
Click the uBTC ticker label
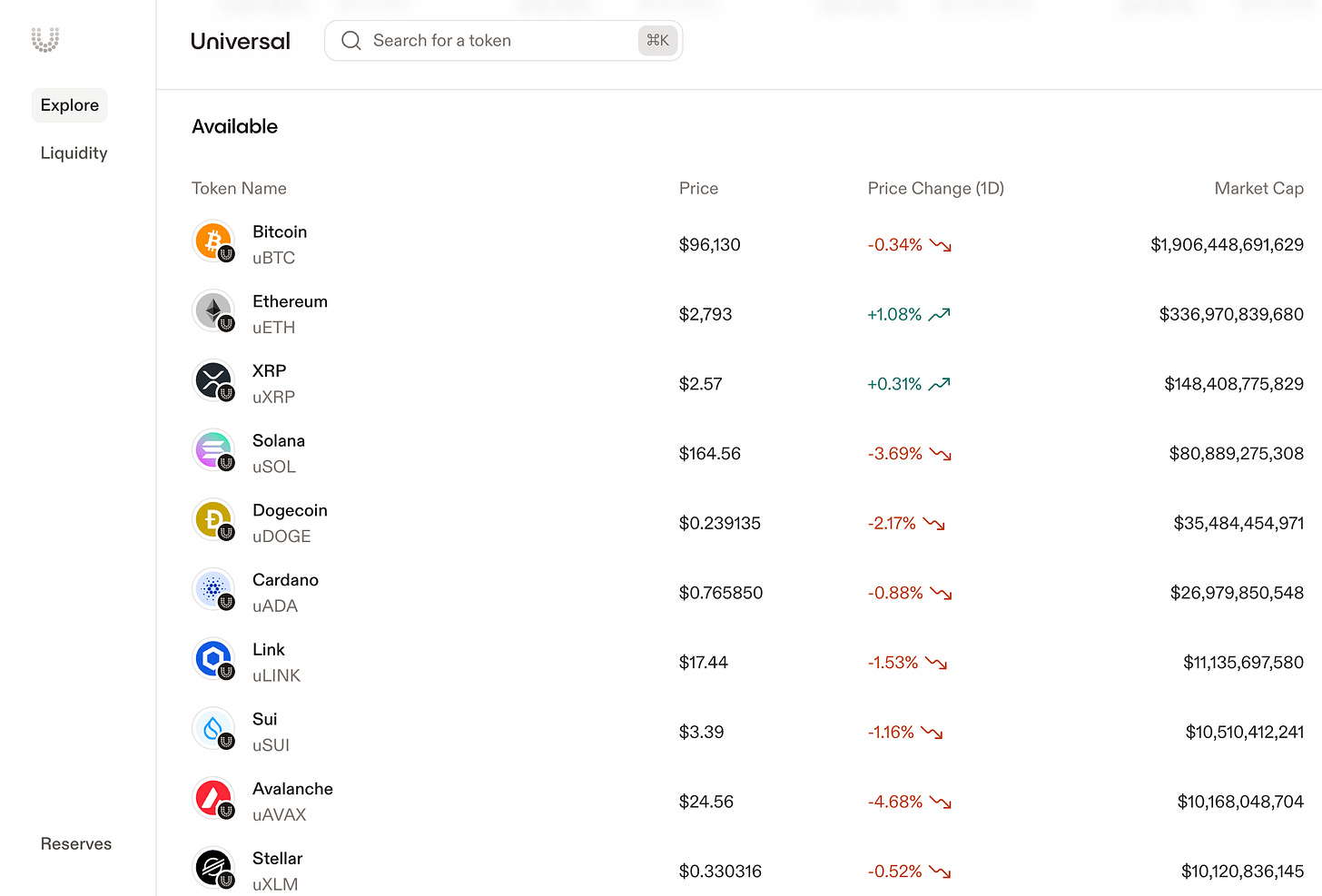pyautogui.click(x=273, y=258)
